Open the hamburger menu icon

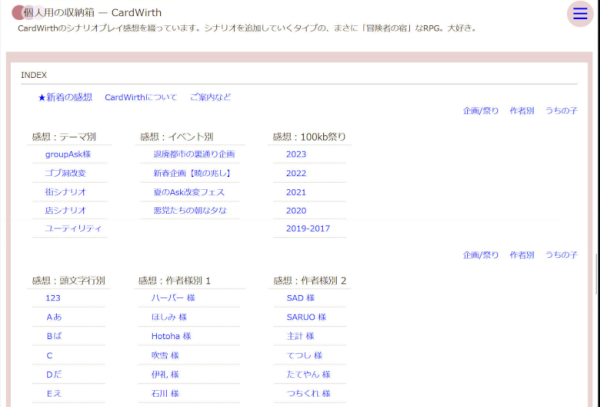[580, 13]
